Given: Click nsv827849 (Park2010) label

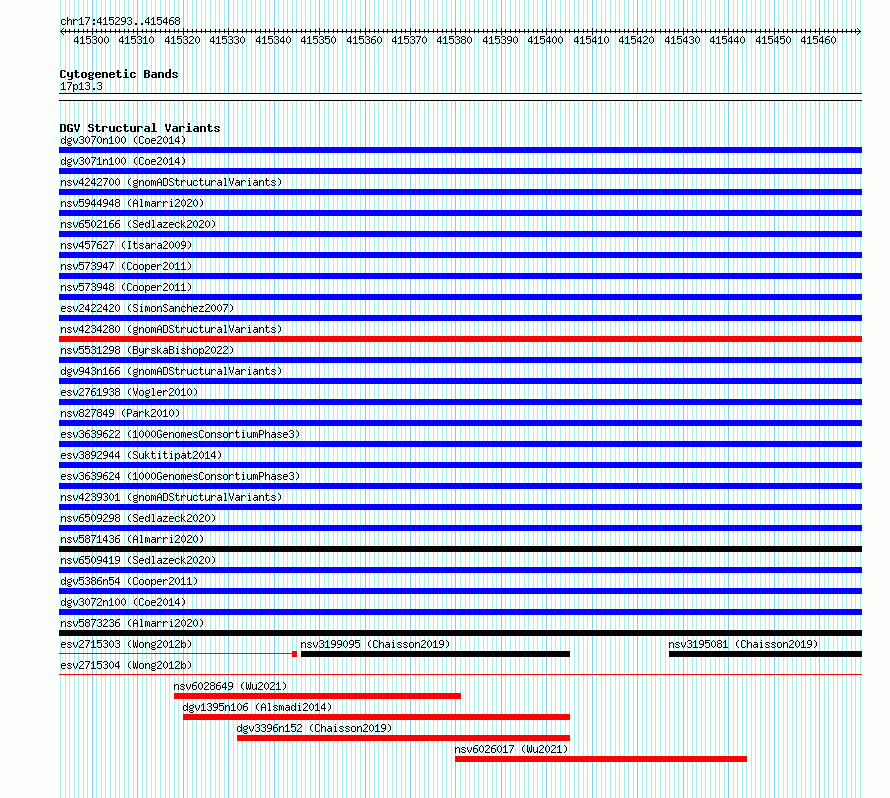Looking at the screenshot, I should (120, 413).
